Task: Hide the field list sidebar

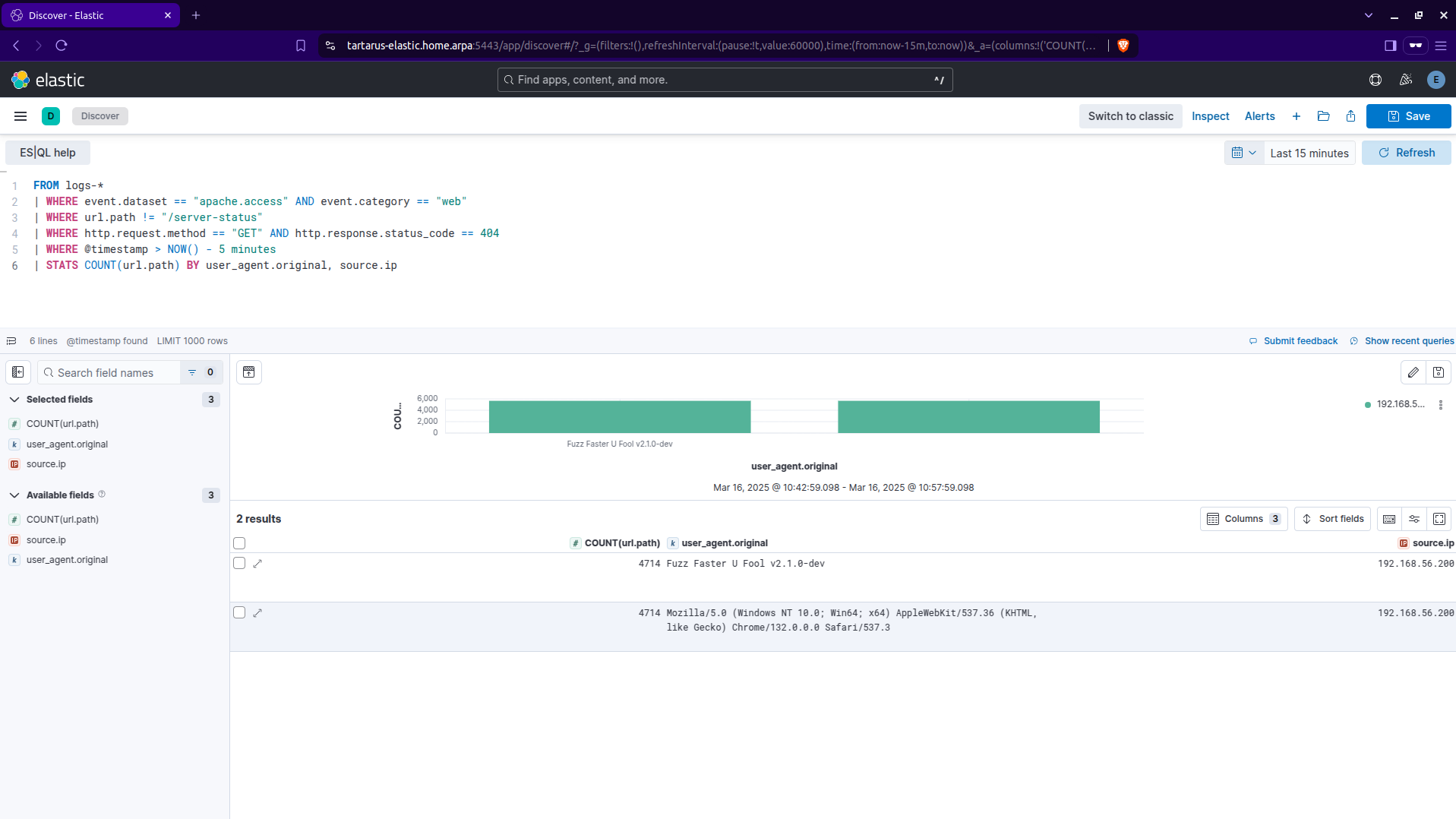Action: pyautogui.click(x=18, y=372)
